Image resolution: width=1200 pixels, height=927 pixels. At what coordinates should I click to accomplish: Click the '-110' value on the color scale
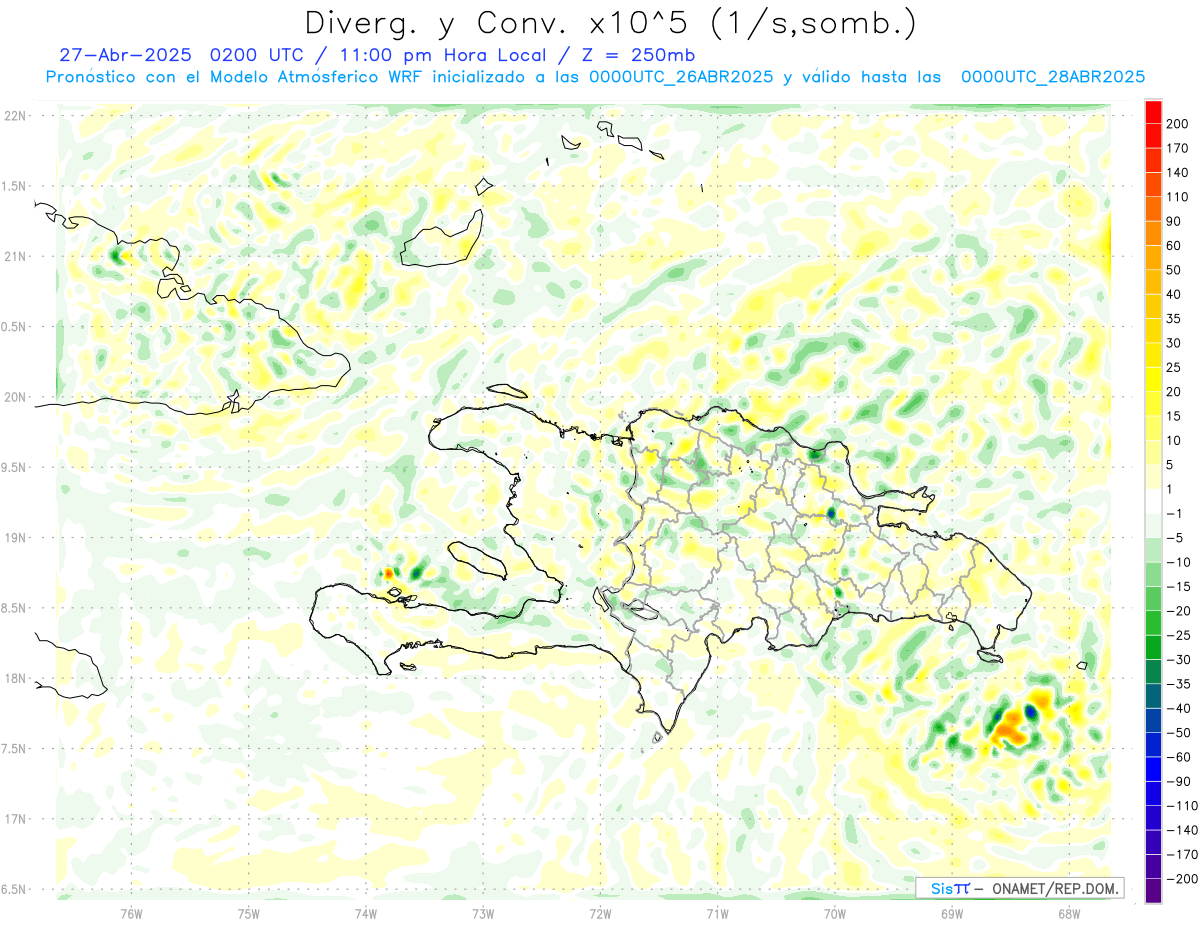click(1181, 806)
